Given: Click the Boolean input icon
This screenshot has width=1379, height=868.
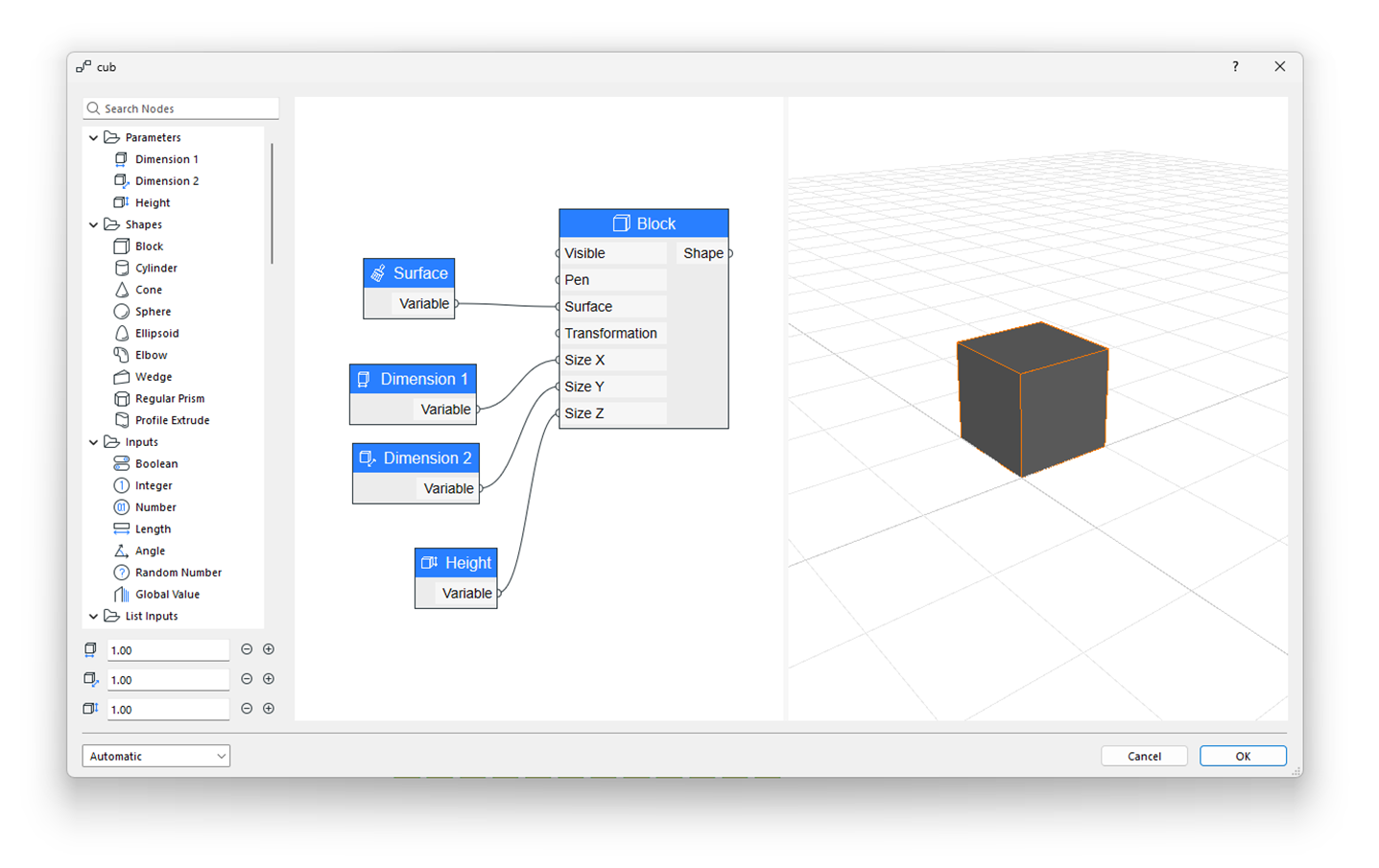Looking at the screenshot, I should 121,464.
